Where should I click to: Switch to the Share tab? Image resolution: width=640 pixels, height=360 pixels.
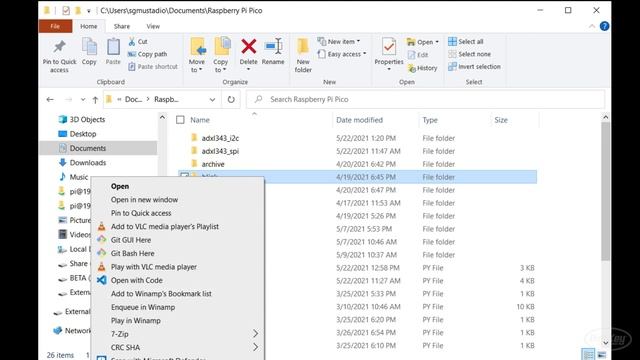(122, 26)
